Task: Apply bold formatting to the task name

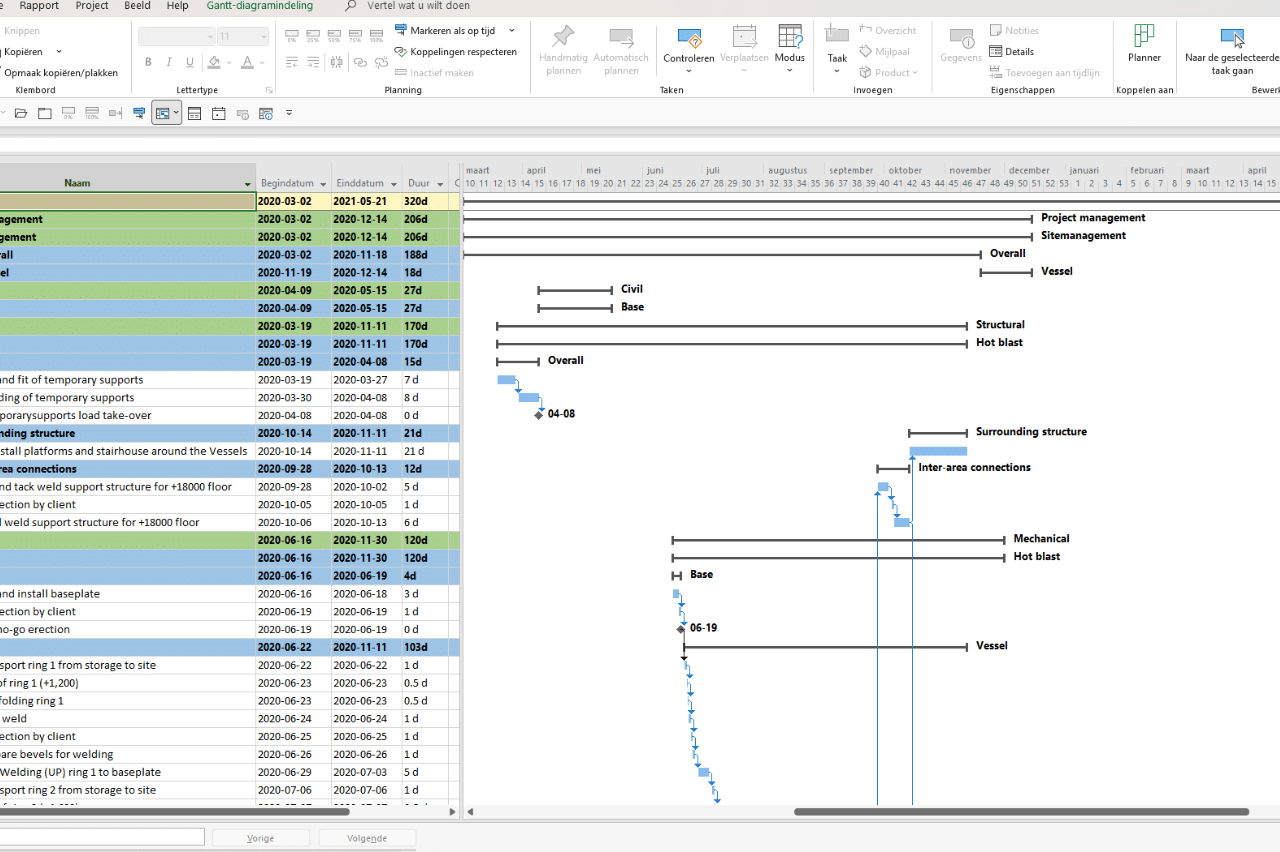Action: pos(147,62)
